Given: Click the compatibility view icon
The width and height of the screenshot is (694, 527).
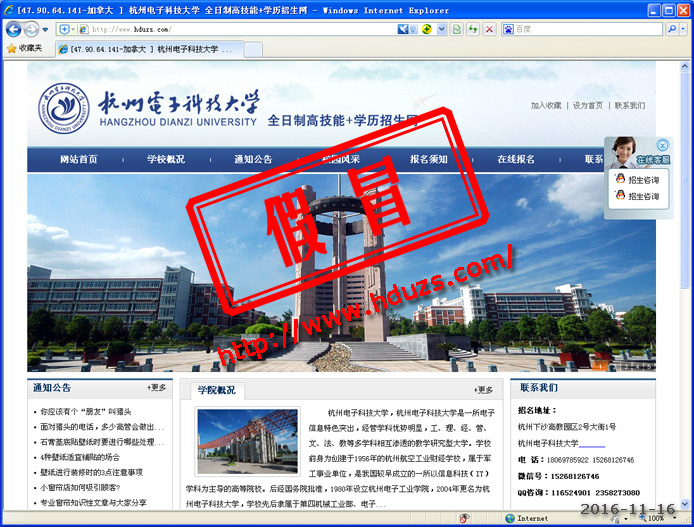Looking at the screenshot, I should [x=456, y=30].
